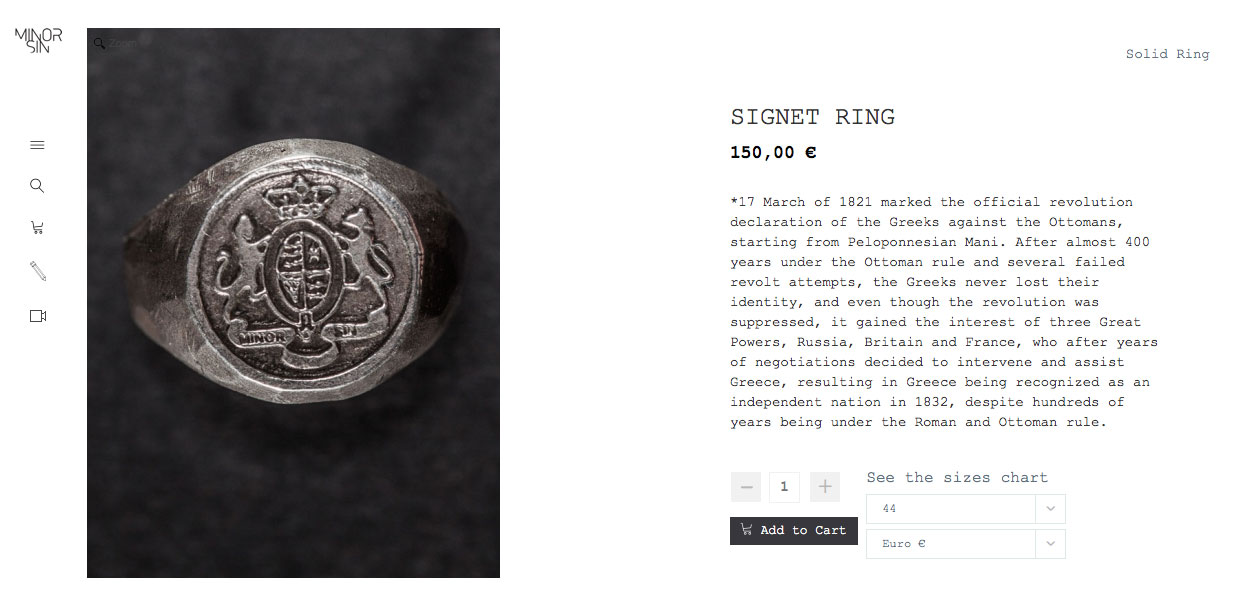Increase quantity with the plus button
This screenshot has height=613, width=1257.
click(x=825, y=487)
